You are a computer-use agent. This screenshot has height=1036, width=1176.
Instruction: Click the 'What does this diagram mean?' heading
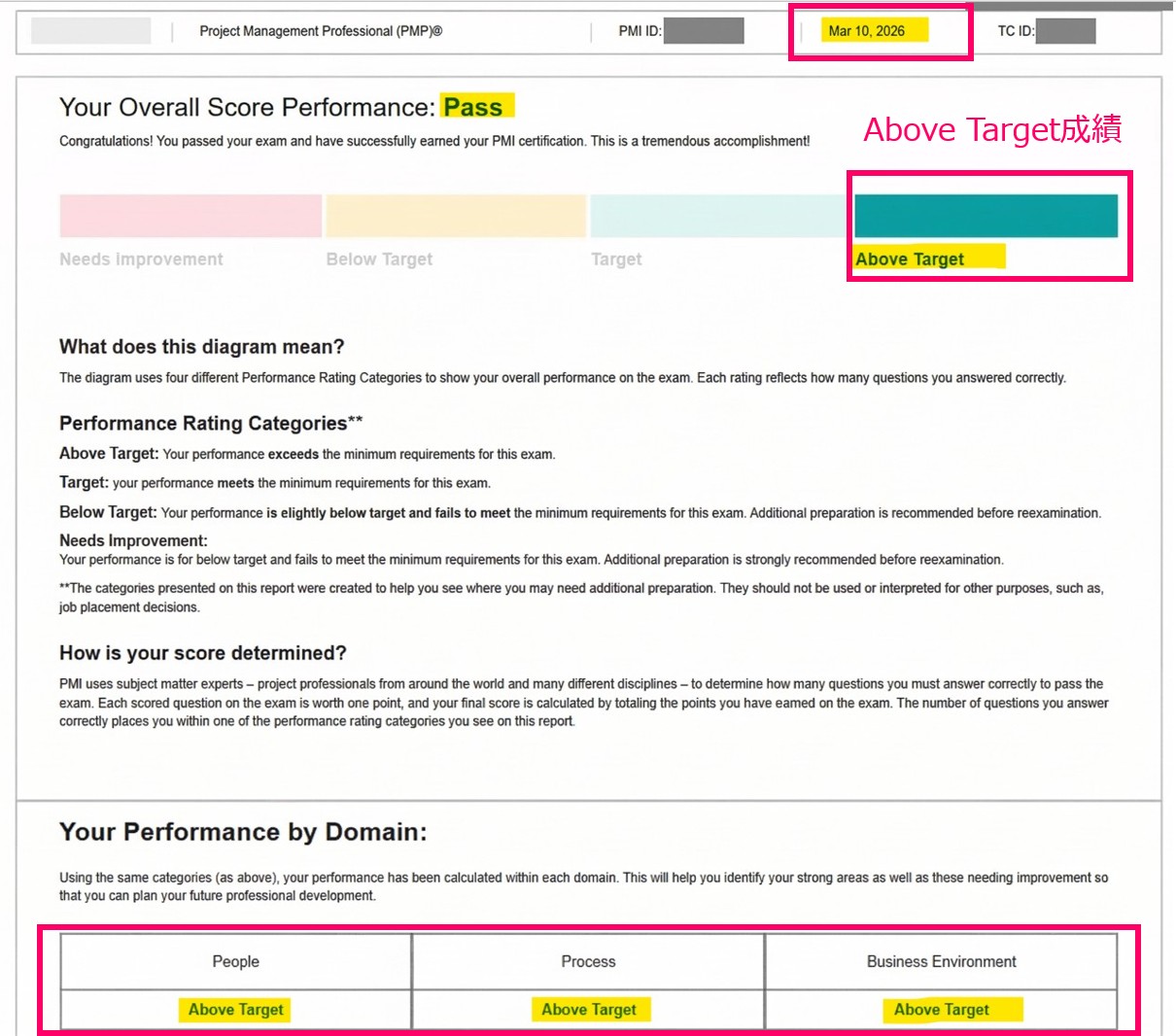click(202, 347)
